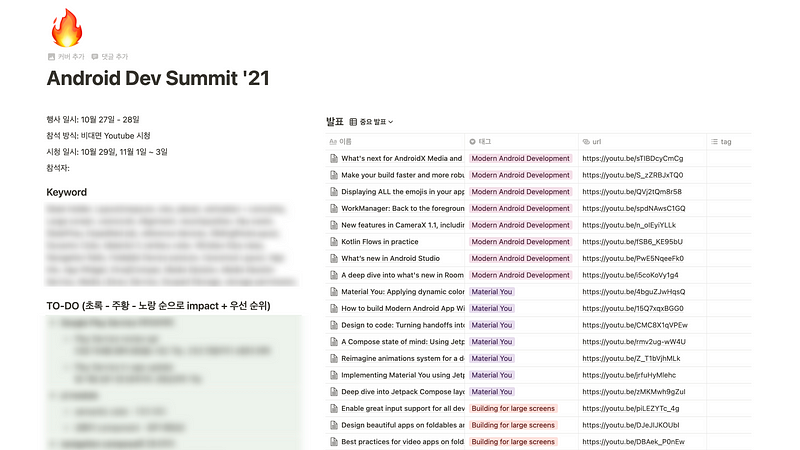Open What's new in Android Studio page

point(390,259)
